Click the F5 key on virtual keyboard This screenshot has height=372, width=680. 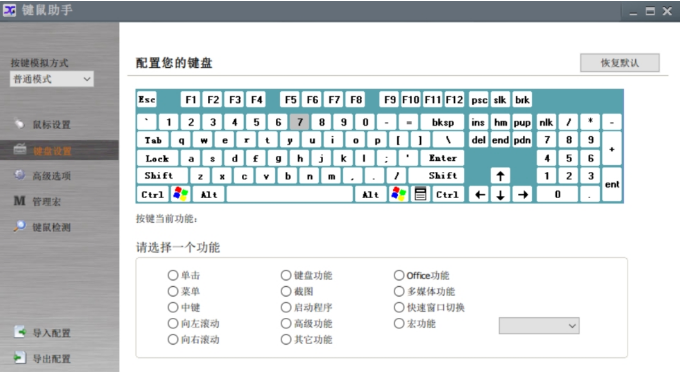point(291,100)
